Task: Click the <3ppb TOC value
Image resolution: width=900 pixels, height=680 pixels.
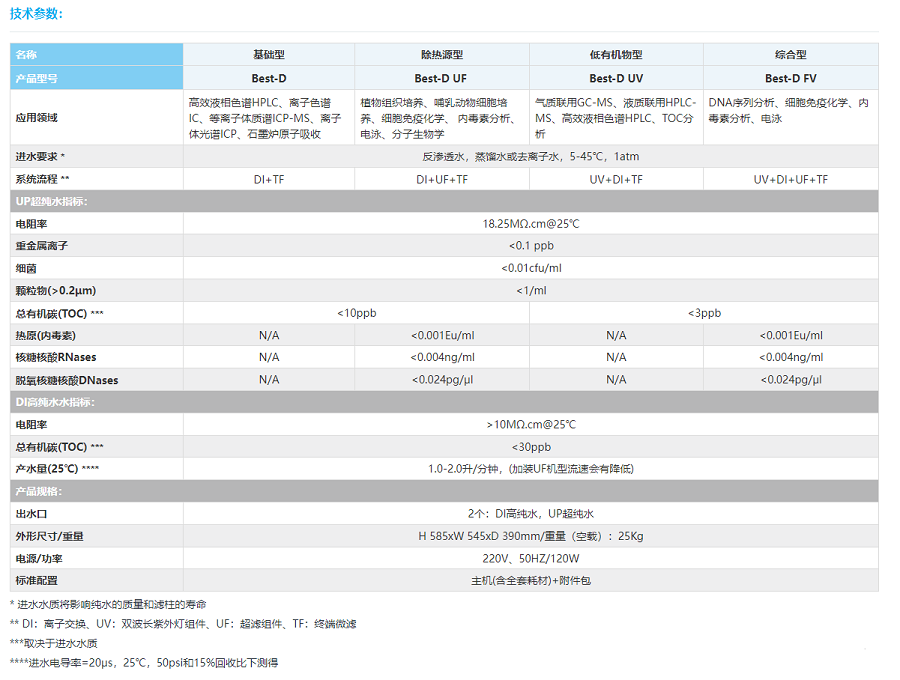Action: (704, 313)
